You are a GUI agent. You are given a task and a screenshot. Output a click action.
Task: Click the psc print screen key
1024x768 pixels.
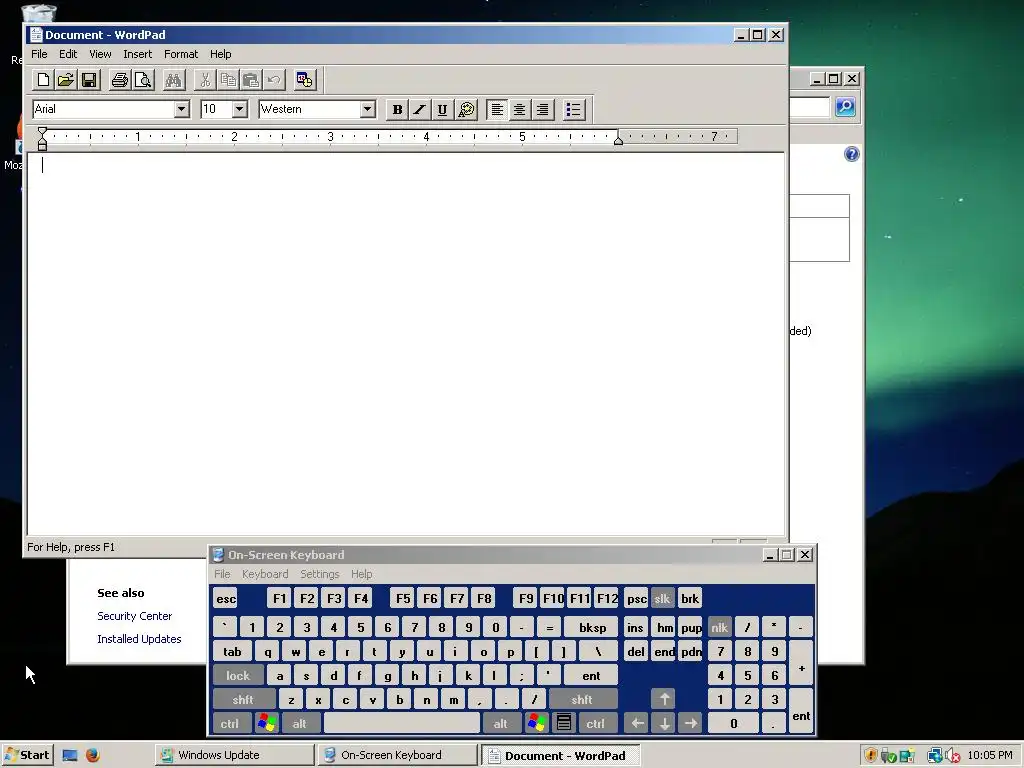coord(635,598)
